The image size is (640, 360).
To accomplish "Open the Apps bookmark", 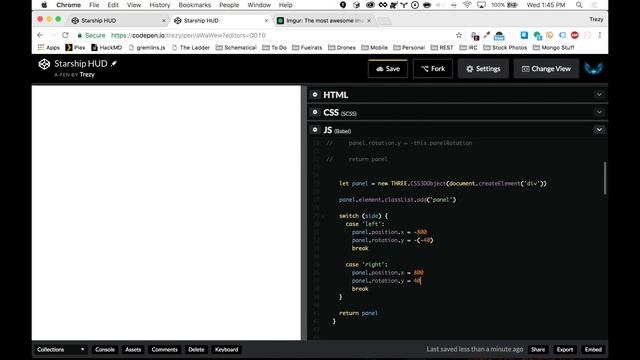I will (x=49, y=47).
